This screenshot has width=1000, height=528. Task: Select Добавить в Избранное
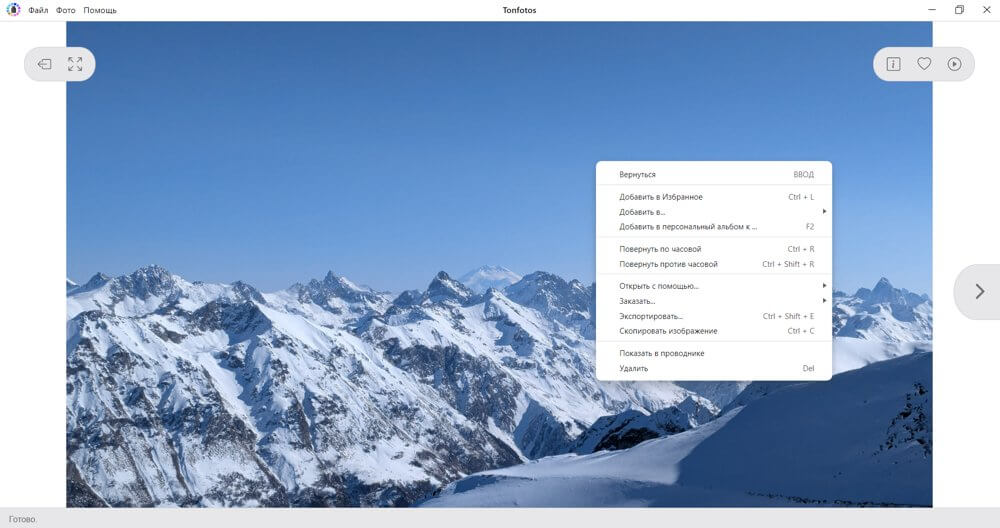point(714,197)
